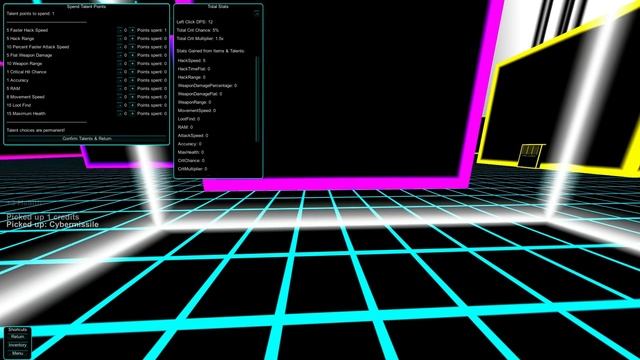
Task: Plus button for Flat Weapon Damage
Action: coord(132,55)
